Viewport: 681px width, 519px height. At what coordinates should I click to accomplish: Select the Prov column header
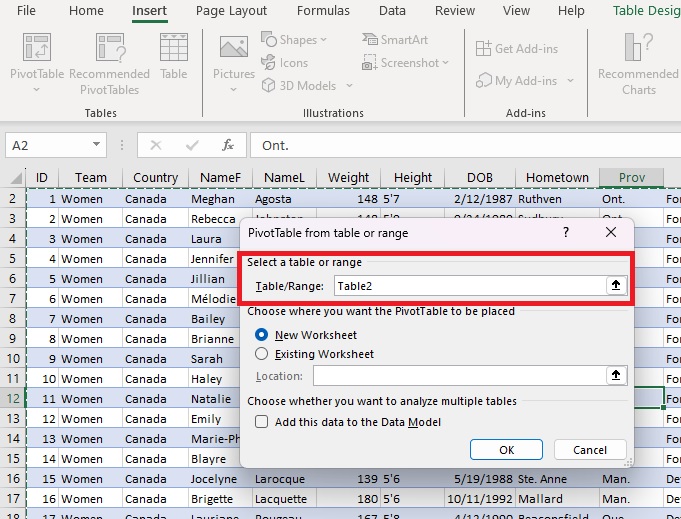631,178
